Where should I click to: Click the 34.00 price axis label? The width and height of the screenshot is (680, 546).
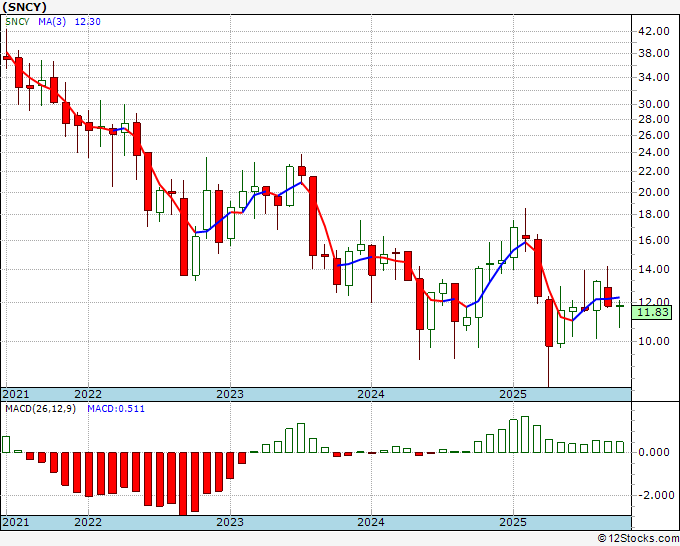pos(654,77)
